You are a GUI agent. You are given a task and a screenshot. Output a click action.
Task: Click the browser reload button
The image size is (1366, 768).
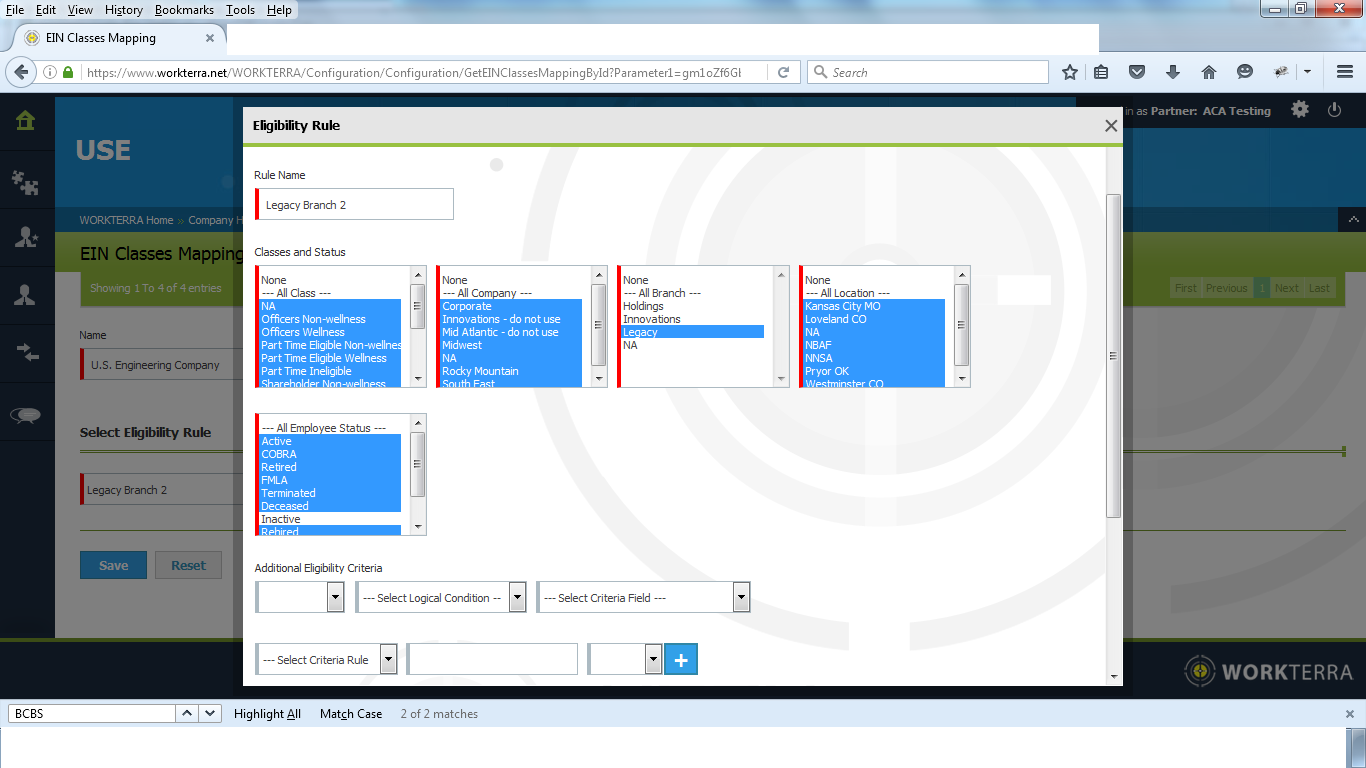click(x=784, y=72)
